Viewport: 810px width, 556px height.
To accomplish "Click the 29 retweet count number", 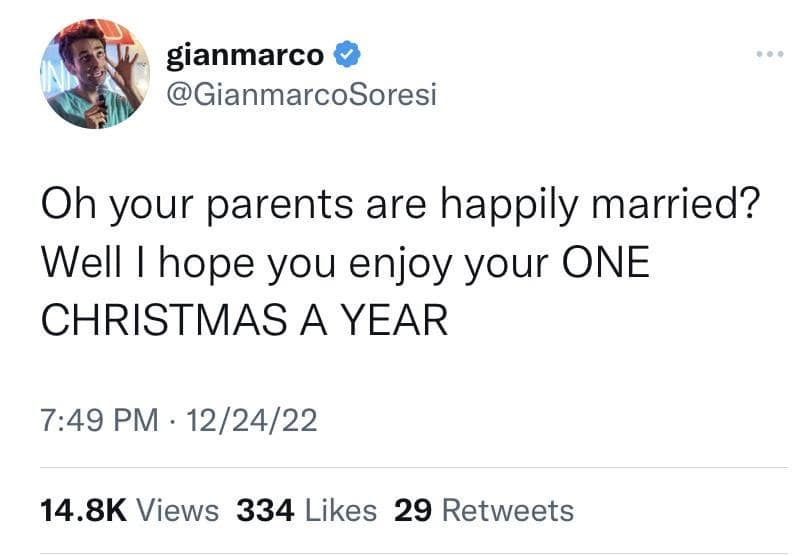I will pos(412,510).
